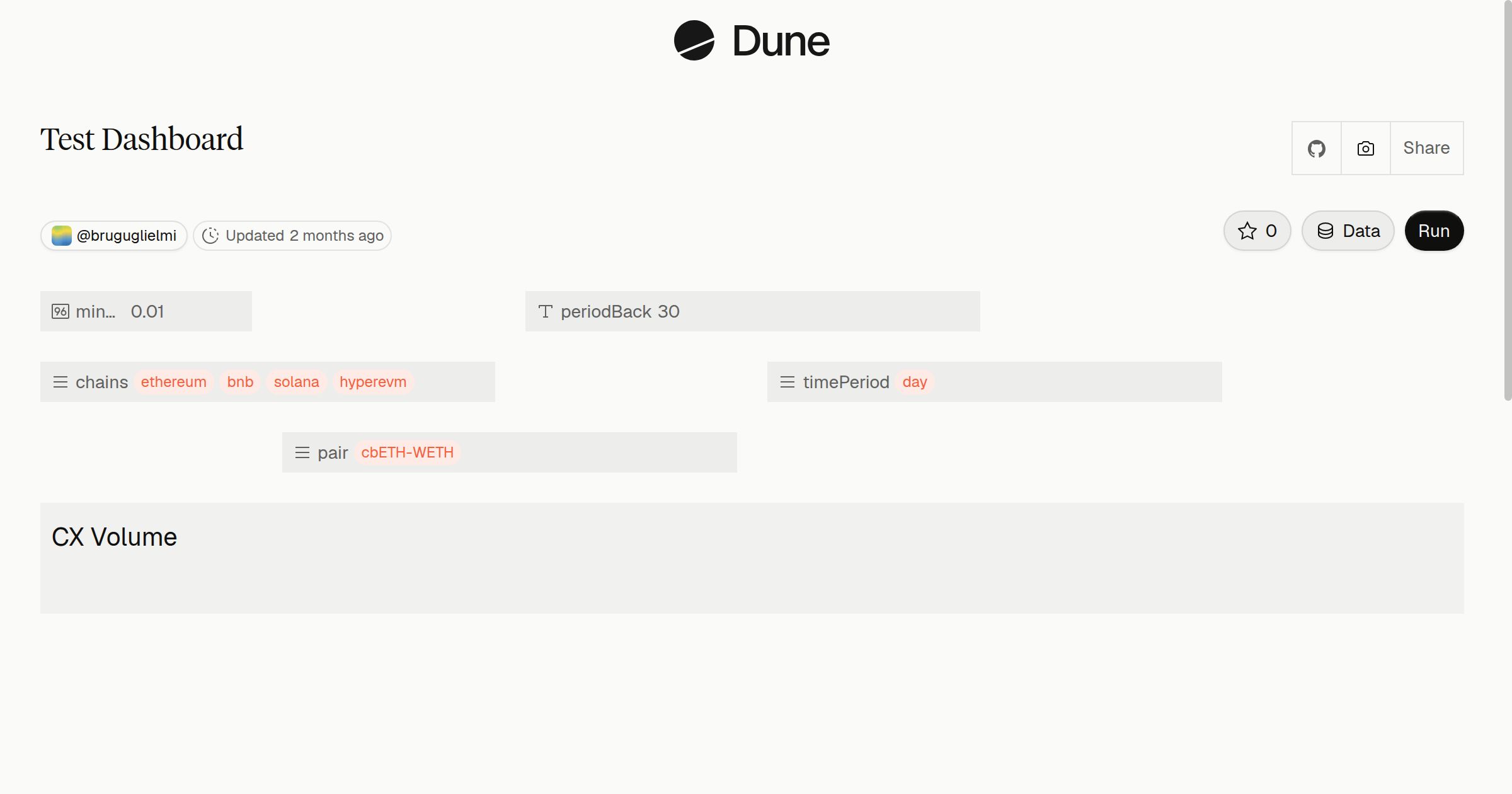Viewport: 1512px width, 794px height.
Task: Click the min parameter field value 0.01
Action: [x=146, y=311]
